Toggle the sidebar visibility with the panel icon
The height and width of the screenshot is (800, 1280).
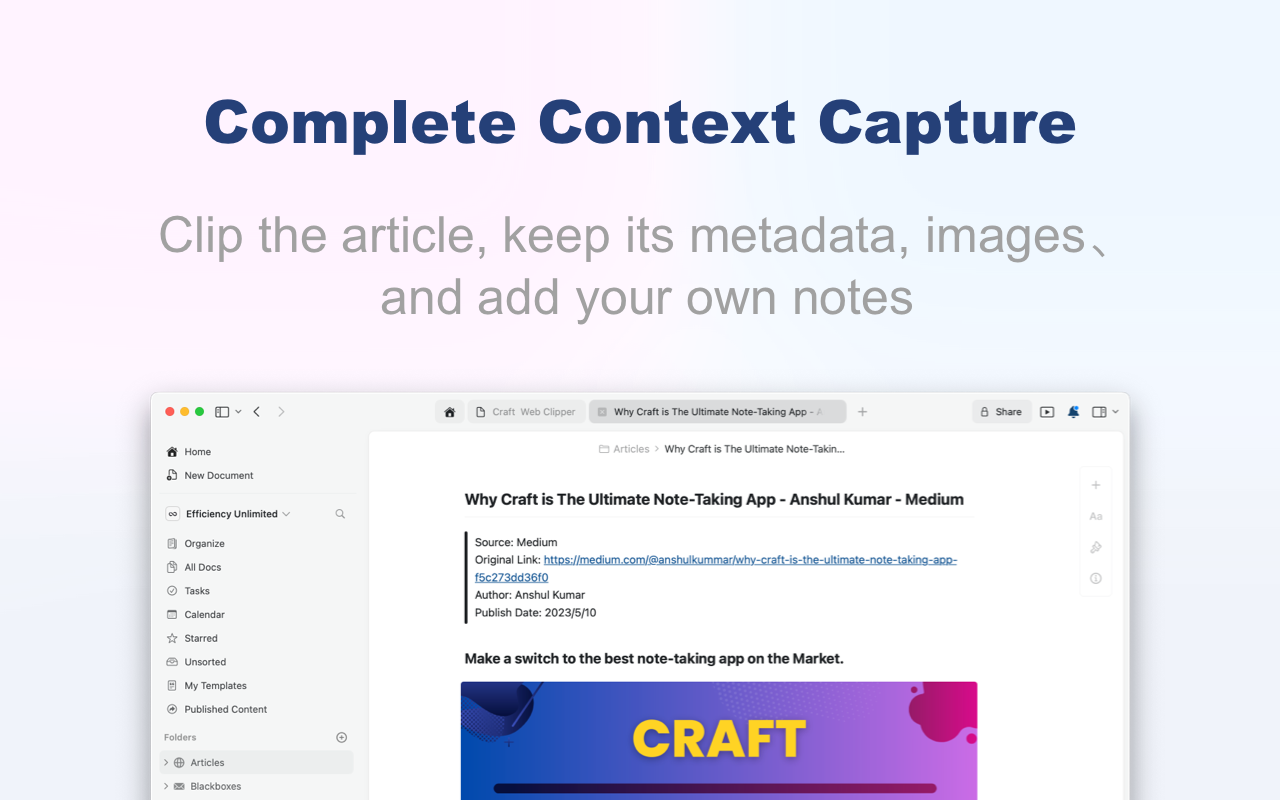[x=222, y=411]
